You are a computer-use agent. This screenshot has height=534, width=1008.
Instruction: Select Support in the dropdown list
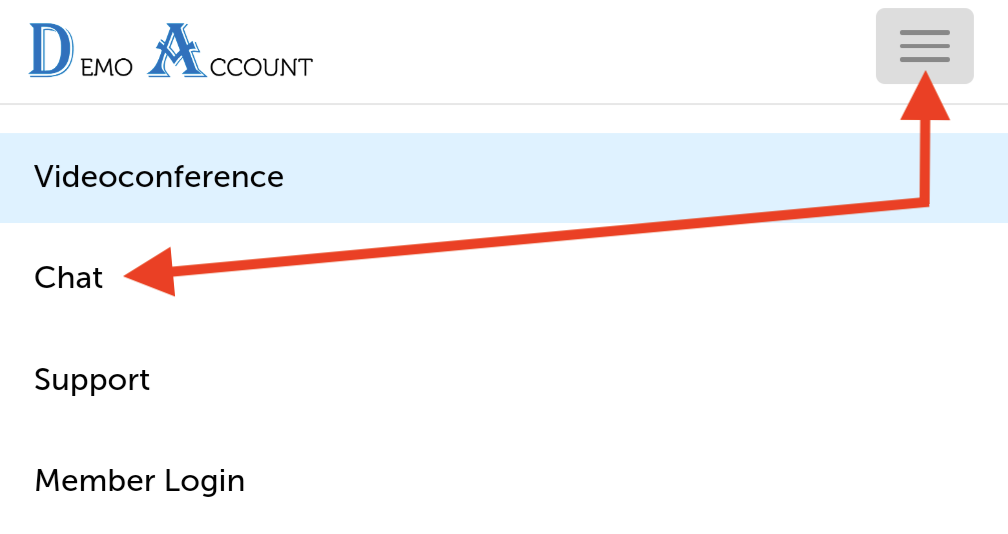pyautogui.click(x=92, y=380)
